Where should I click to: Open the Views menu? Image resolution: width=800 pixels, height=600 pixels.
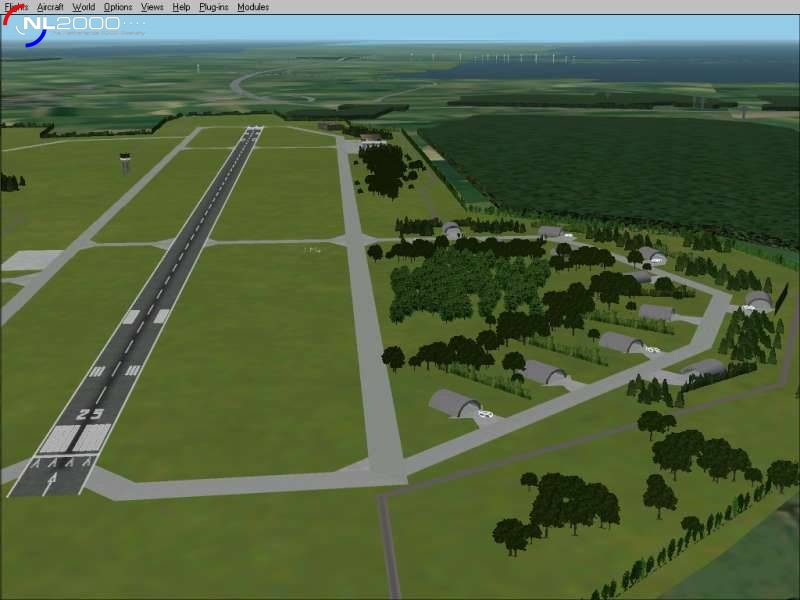[x=152, y=7]
